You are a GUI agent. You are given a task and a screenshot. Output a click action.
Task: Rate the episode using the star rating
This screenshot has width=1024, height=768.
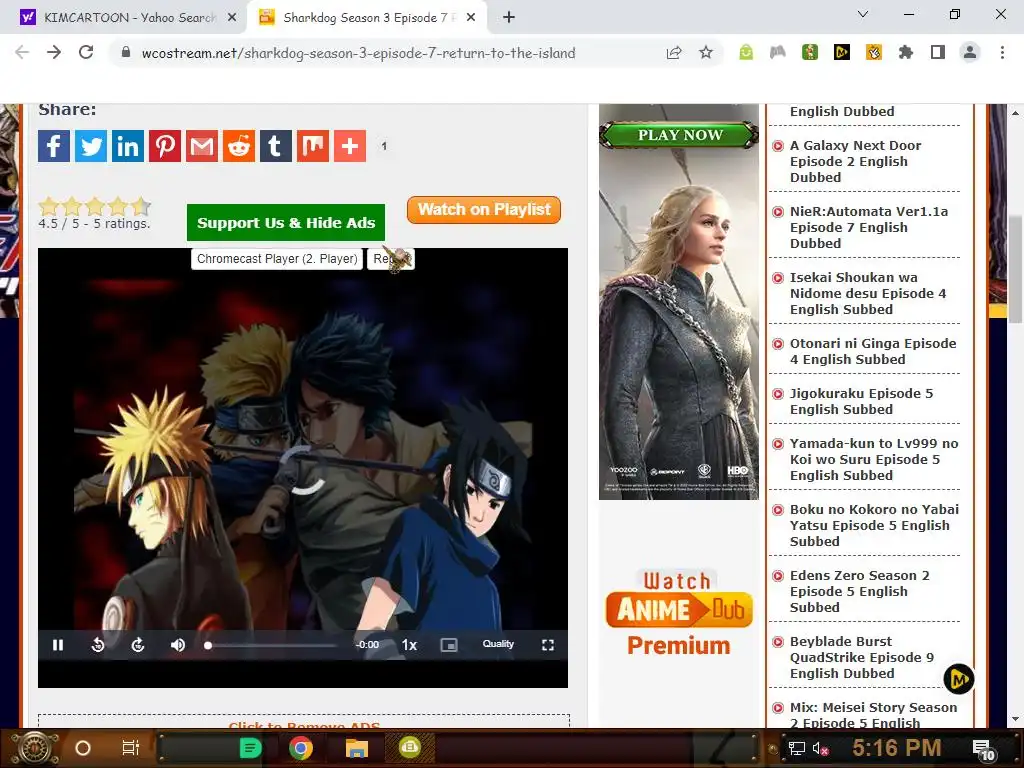pos(95,206)
